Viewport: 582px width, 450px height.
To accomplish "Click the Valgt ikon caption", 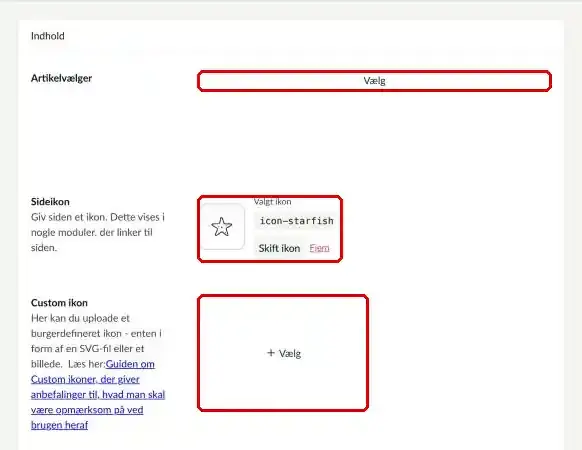I will coord(272,202).
